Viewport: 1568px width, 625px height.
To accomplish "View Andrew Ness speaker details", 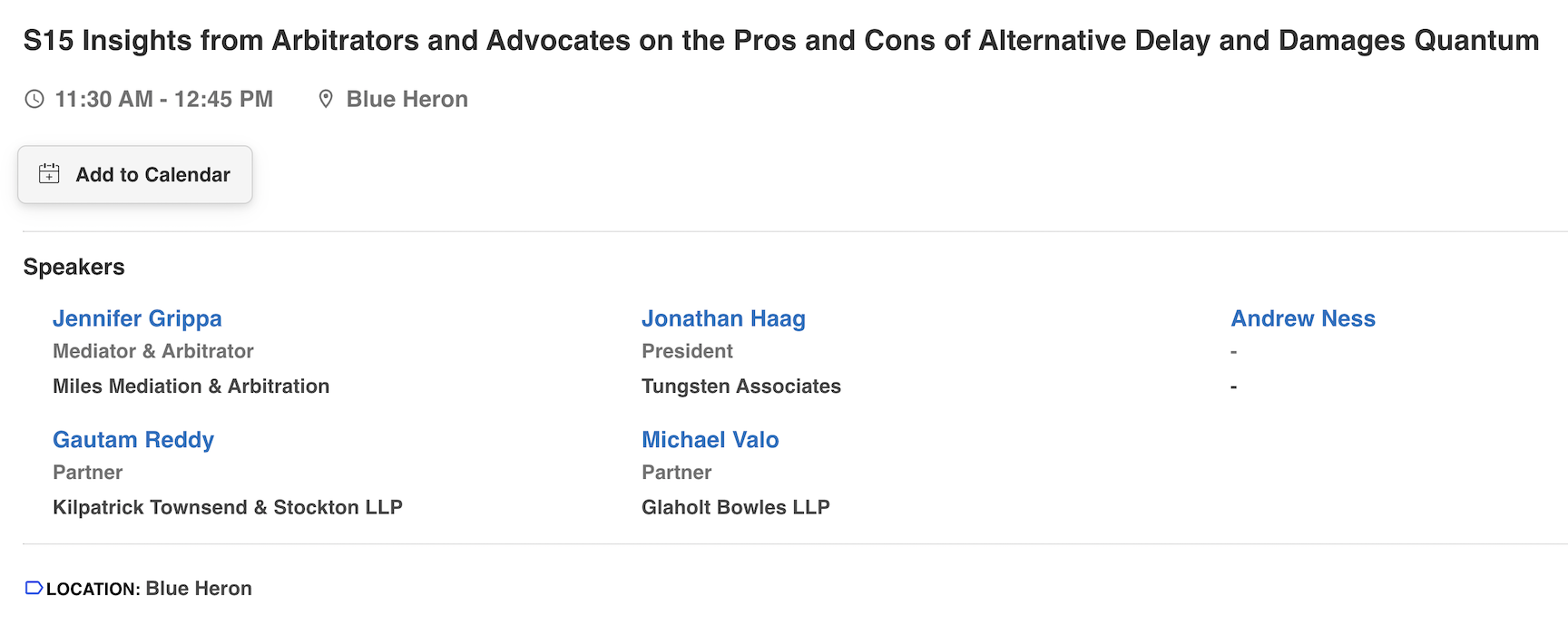I will [x=1302, y=318].
